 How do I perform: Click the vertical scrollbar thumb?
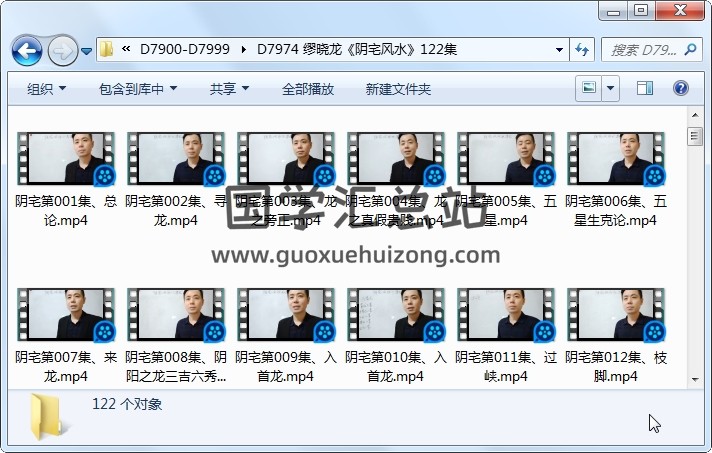695,136
